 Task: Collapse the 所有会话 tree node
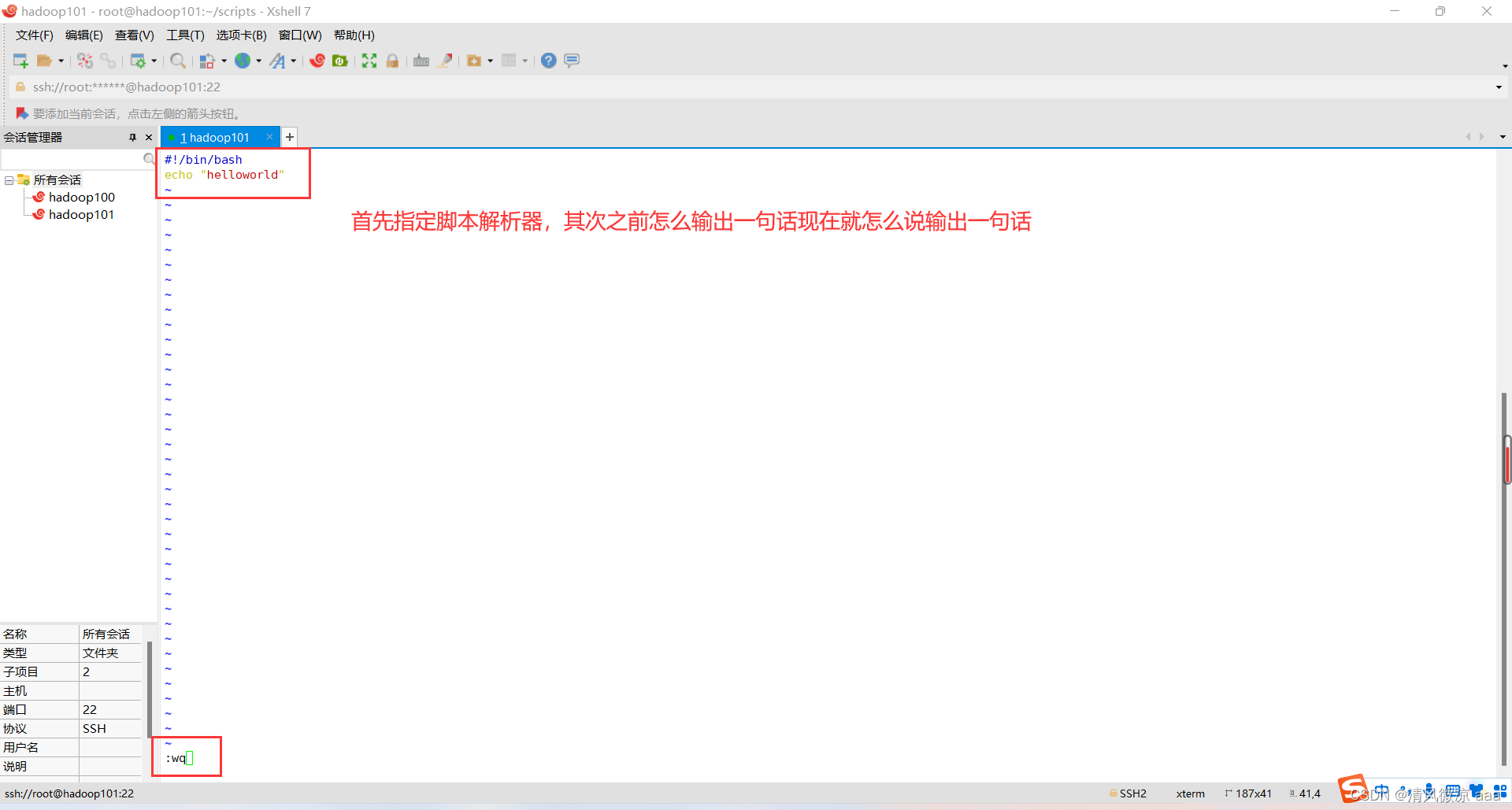coord(9,180)
